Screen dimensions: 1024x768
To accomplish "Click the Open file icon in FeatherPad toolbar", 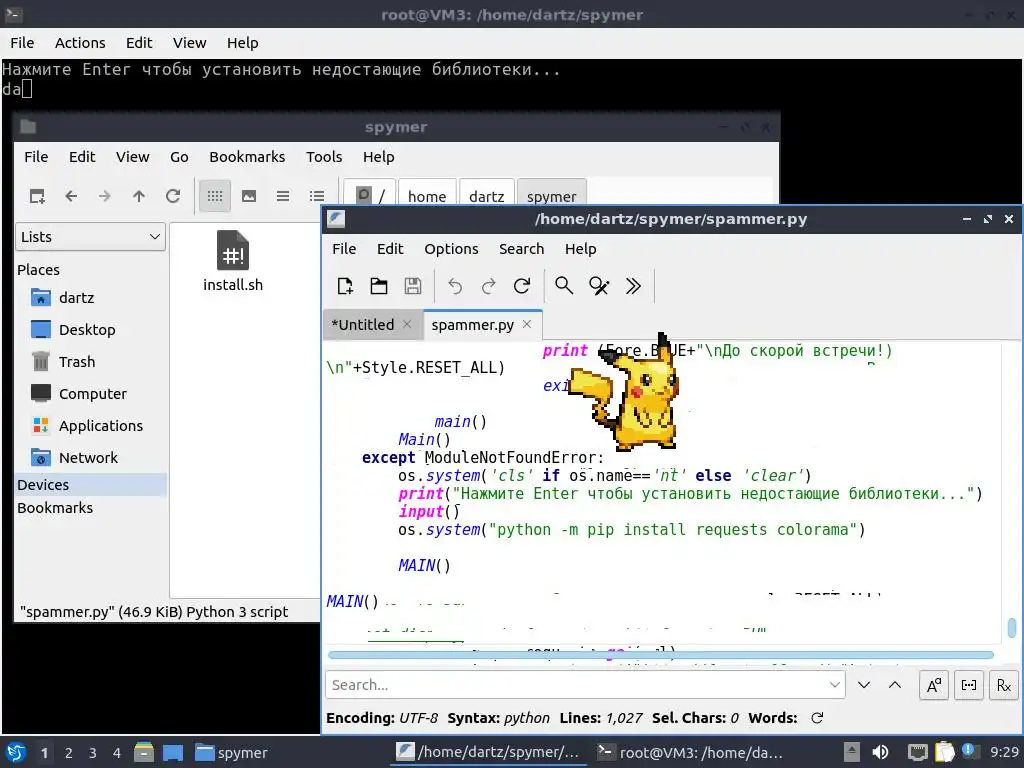I will point(379,286).
